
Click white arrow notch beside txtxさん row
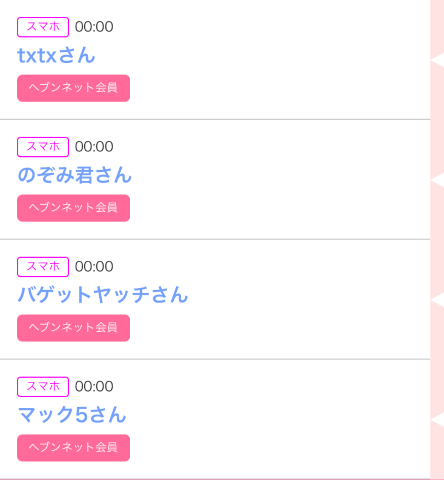pos(438,60)
